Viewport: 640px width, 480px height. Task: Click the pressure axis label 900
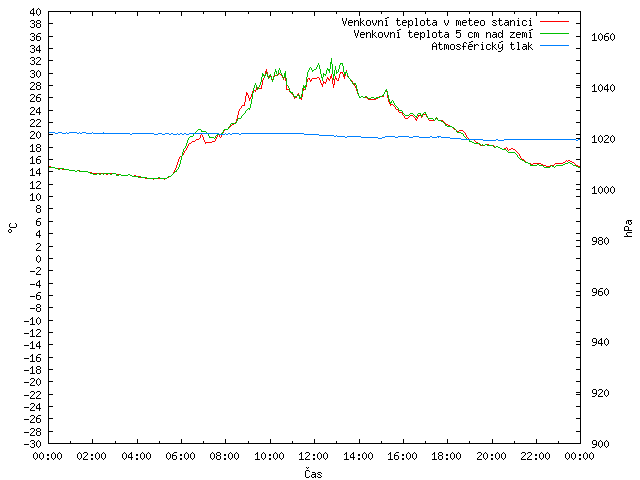[x=600, y=444]
